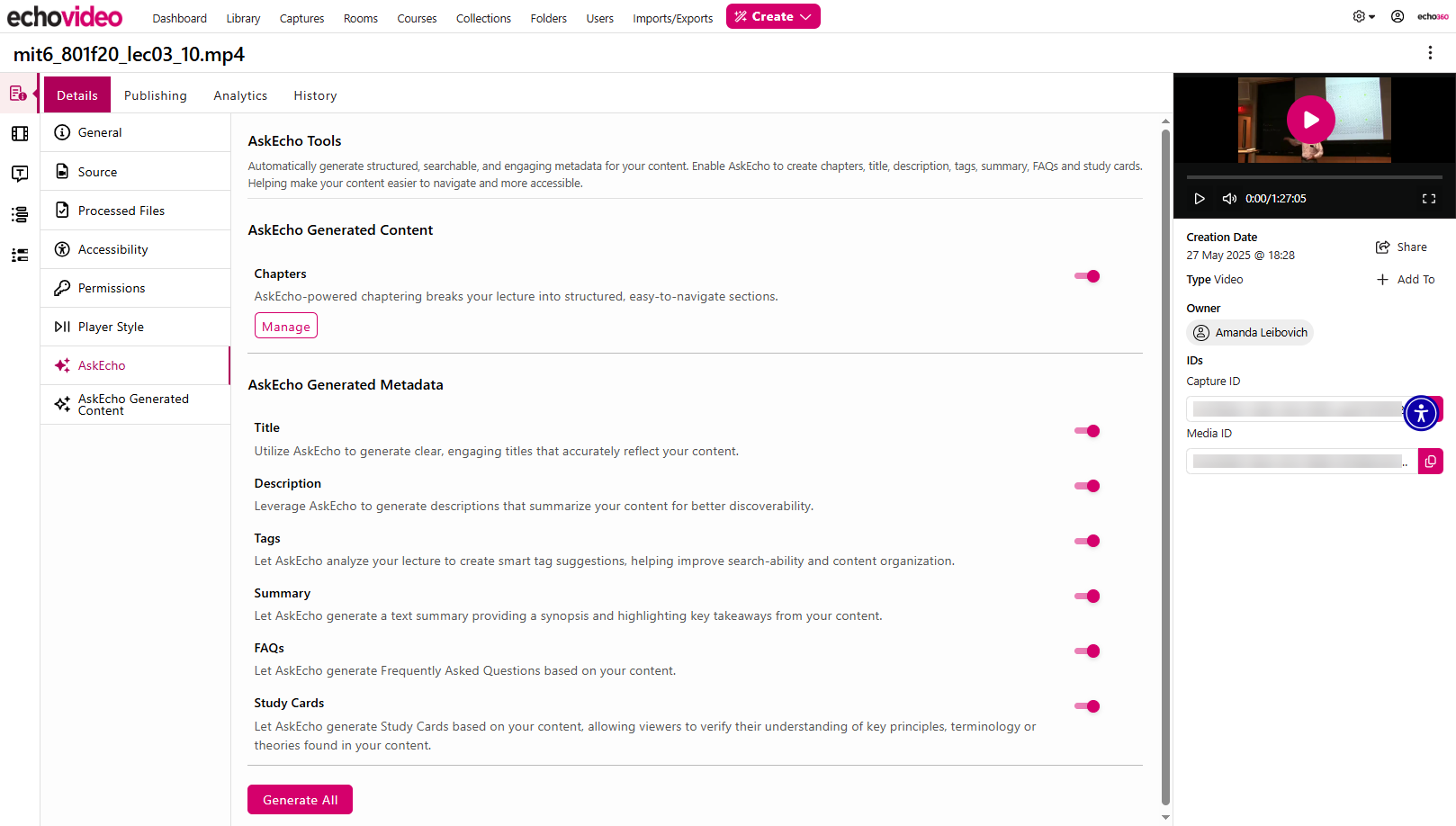Image resolution: width=1456 pixels, height=826 pixels.
Task: Open the user account profile icon
Action: pos(1398,16)
